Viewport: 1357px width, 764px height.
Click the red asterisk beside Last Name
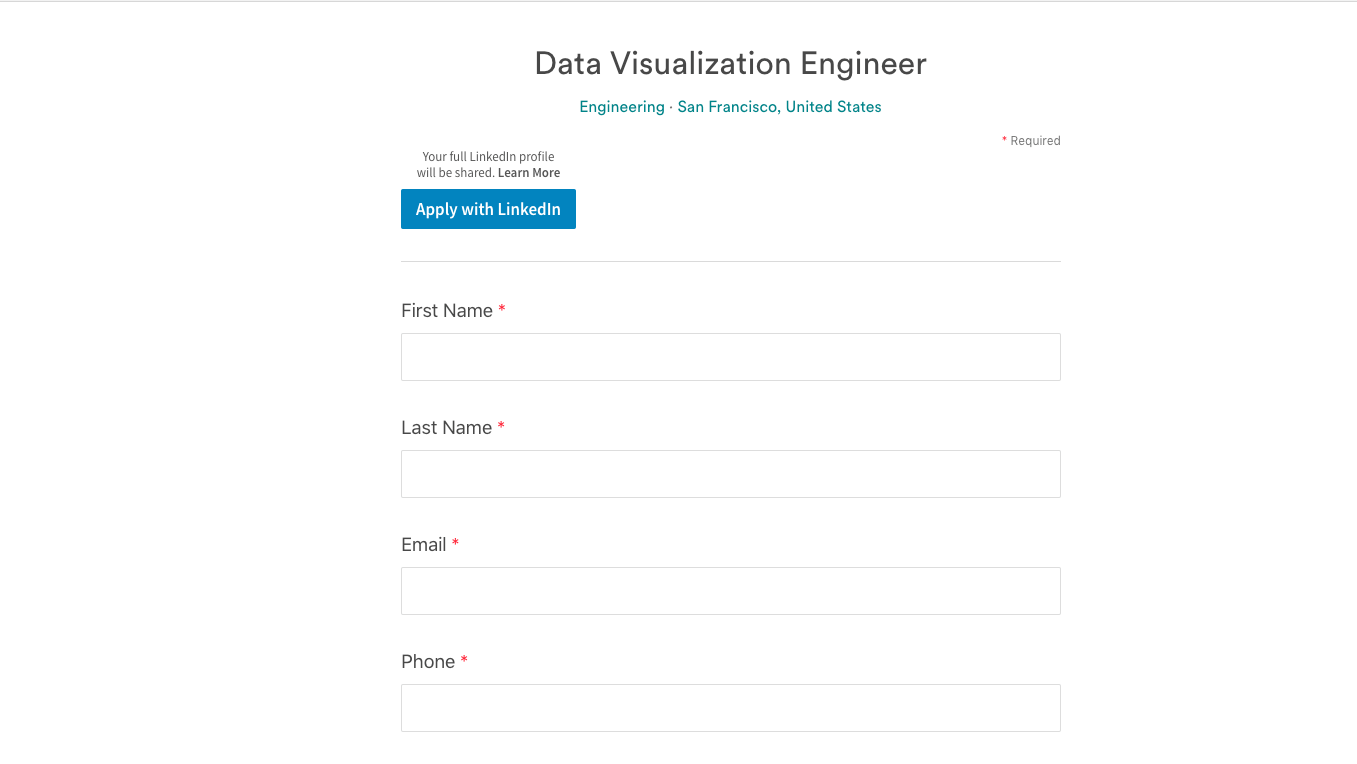pos(501,427)
